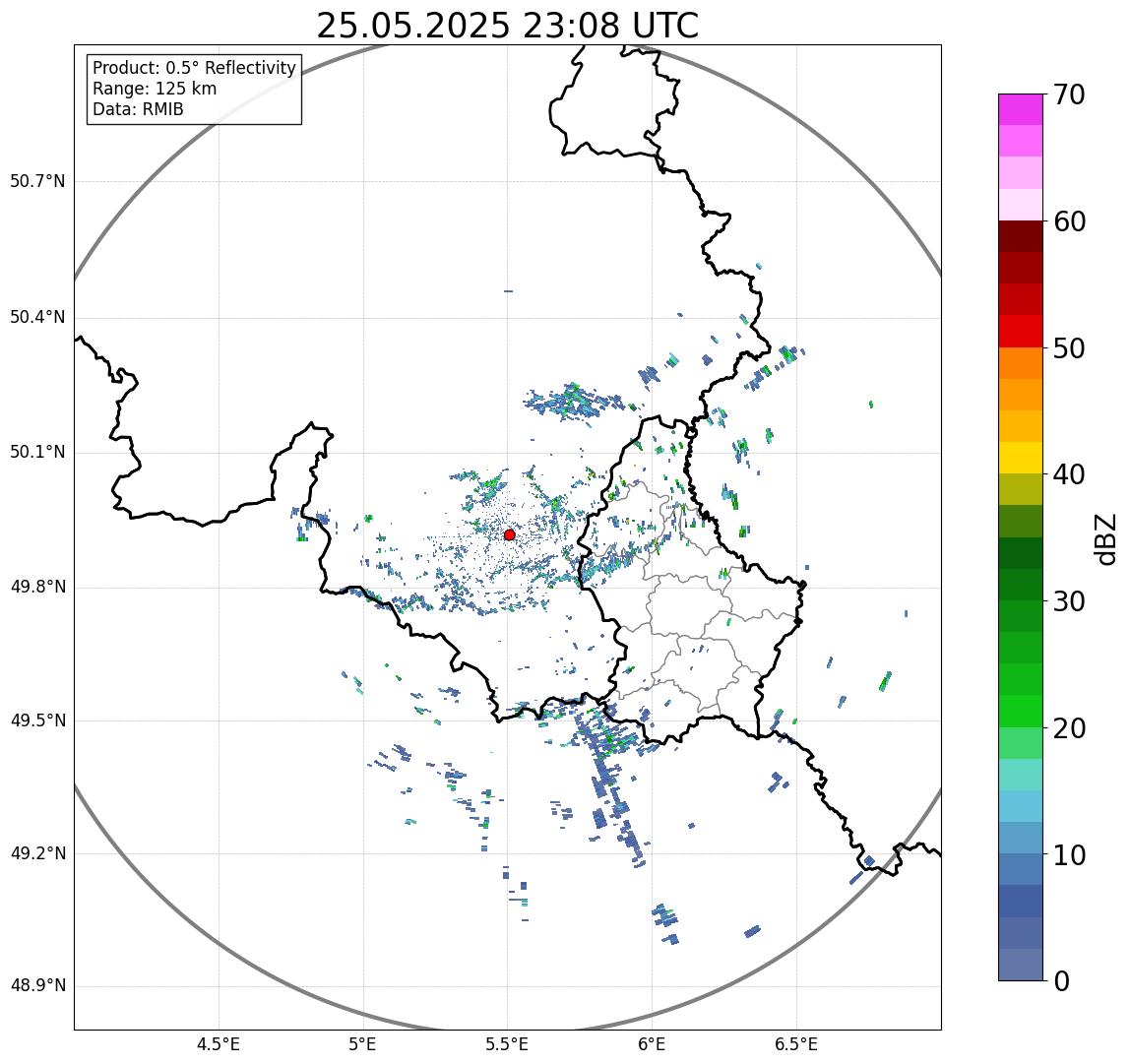
Task: Click the red radar site marker
Action: (x=509, y=534)
